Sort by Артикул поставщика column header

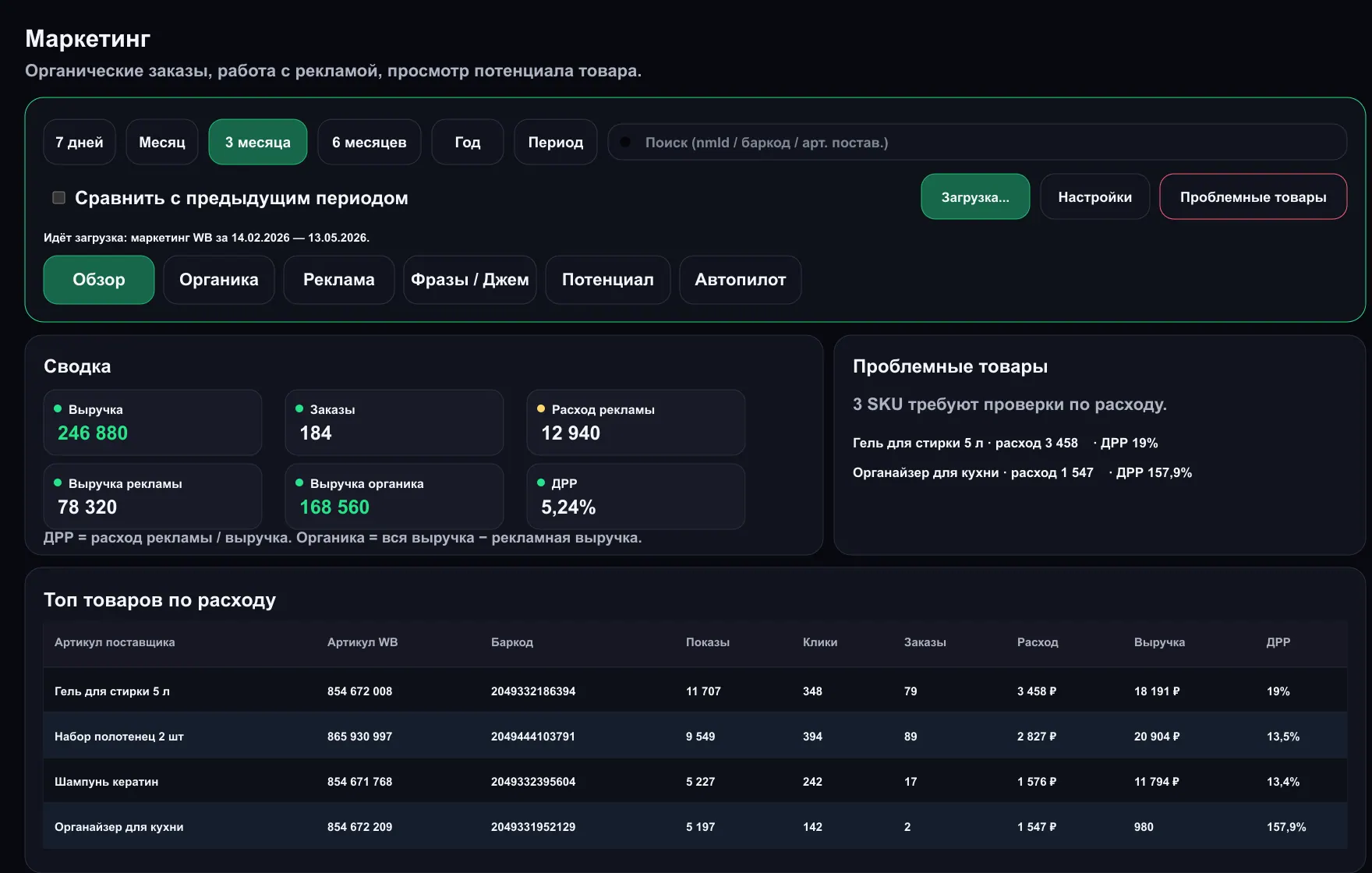click(115, 642)
